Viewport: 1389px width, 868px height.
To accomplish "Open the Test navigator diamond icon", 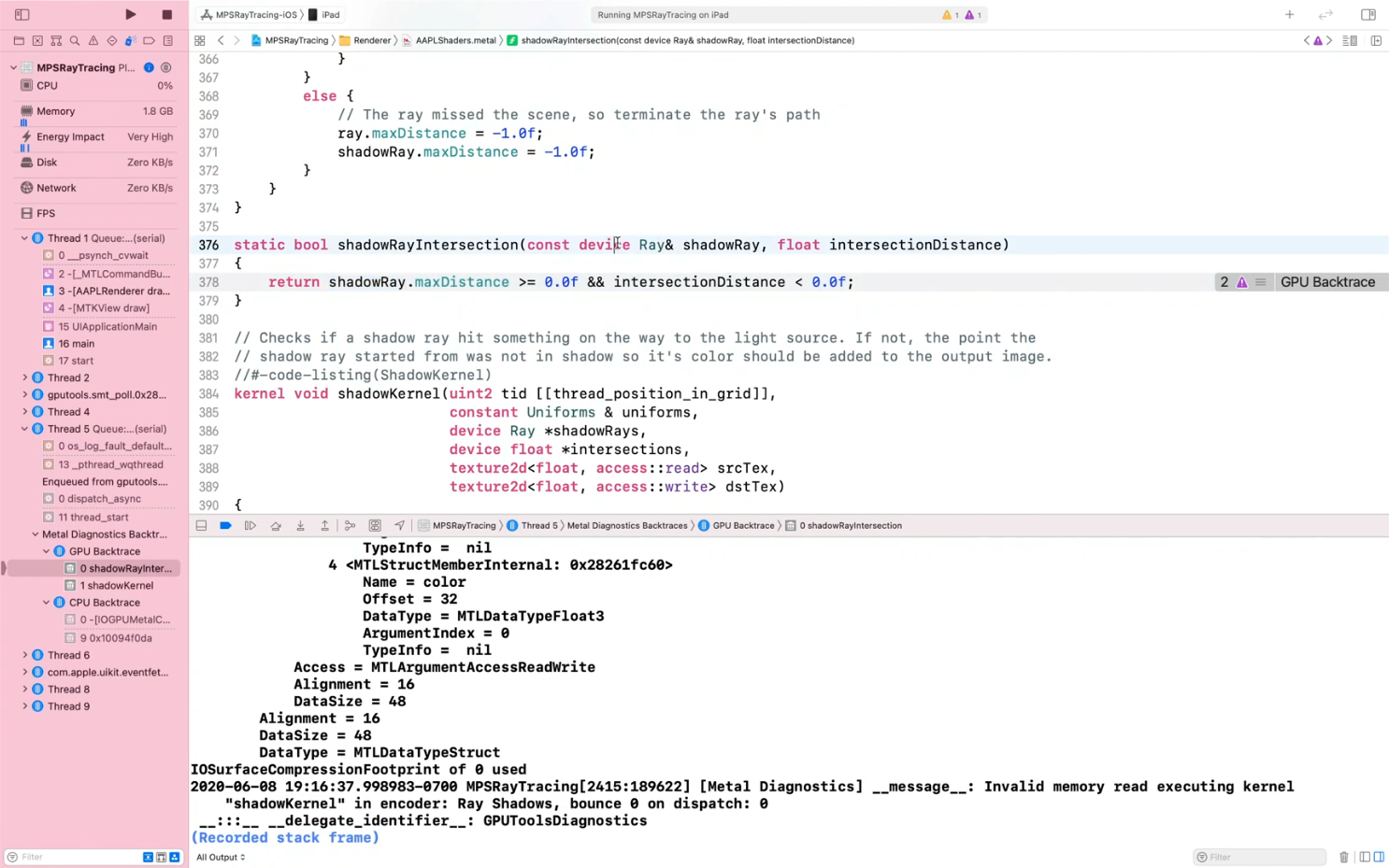I will pos(112,41).
